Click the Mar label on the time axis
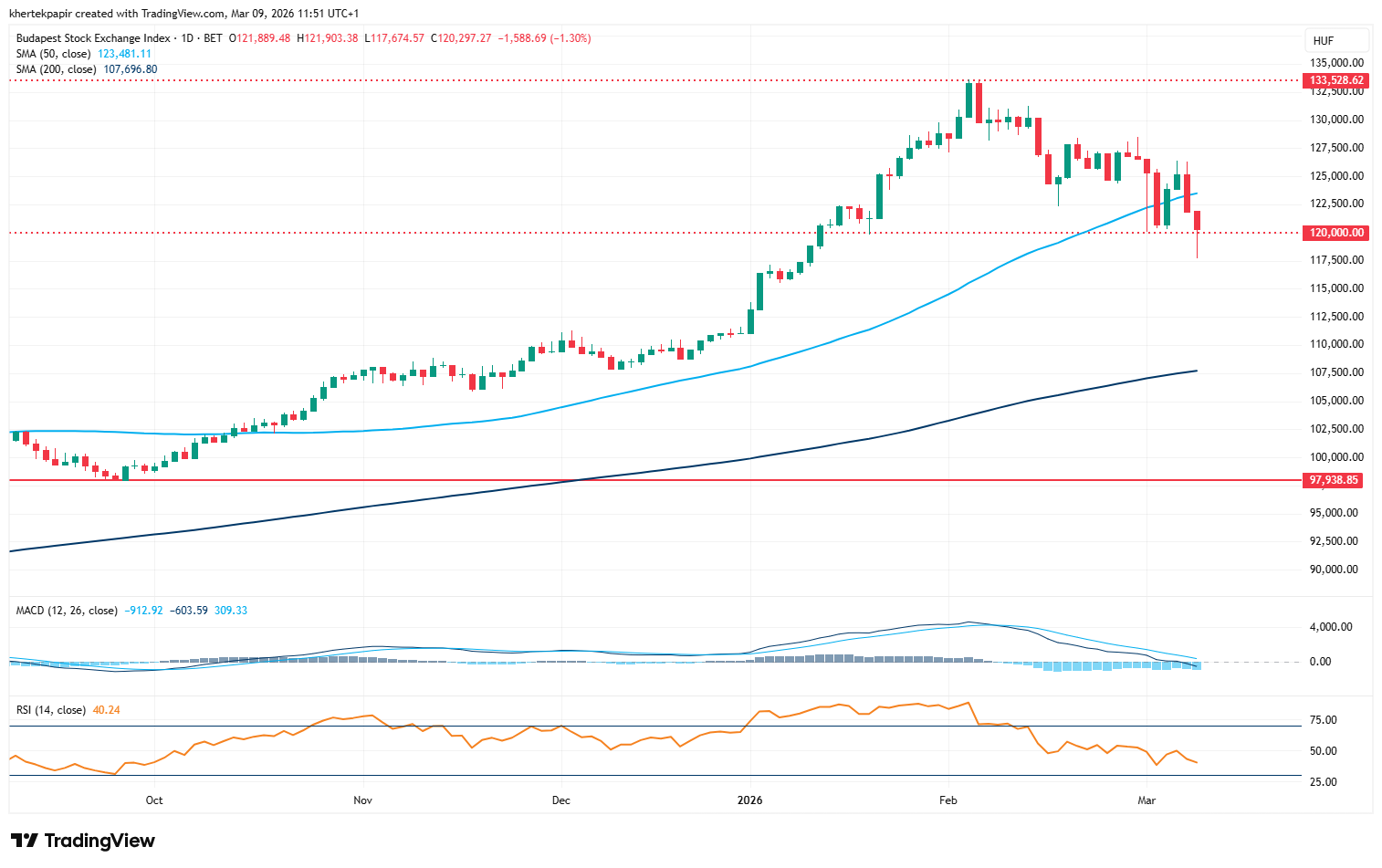 click(1146, 800)
